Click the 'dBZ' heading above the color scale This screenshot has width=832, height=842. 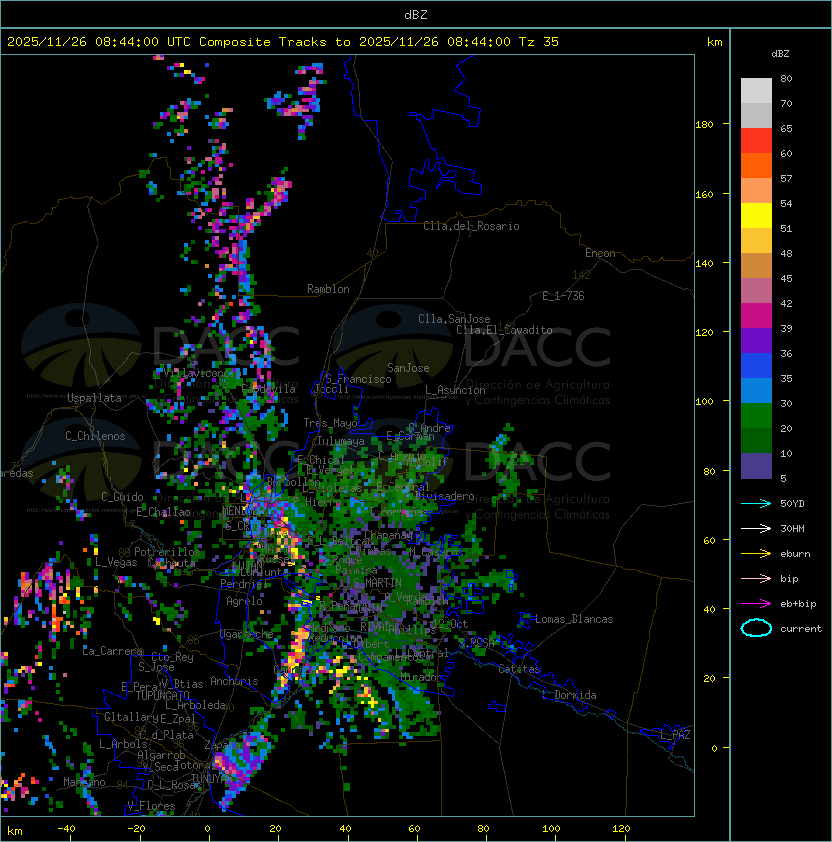[780, 54]
